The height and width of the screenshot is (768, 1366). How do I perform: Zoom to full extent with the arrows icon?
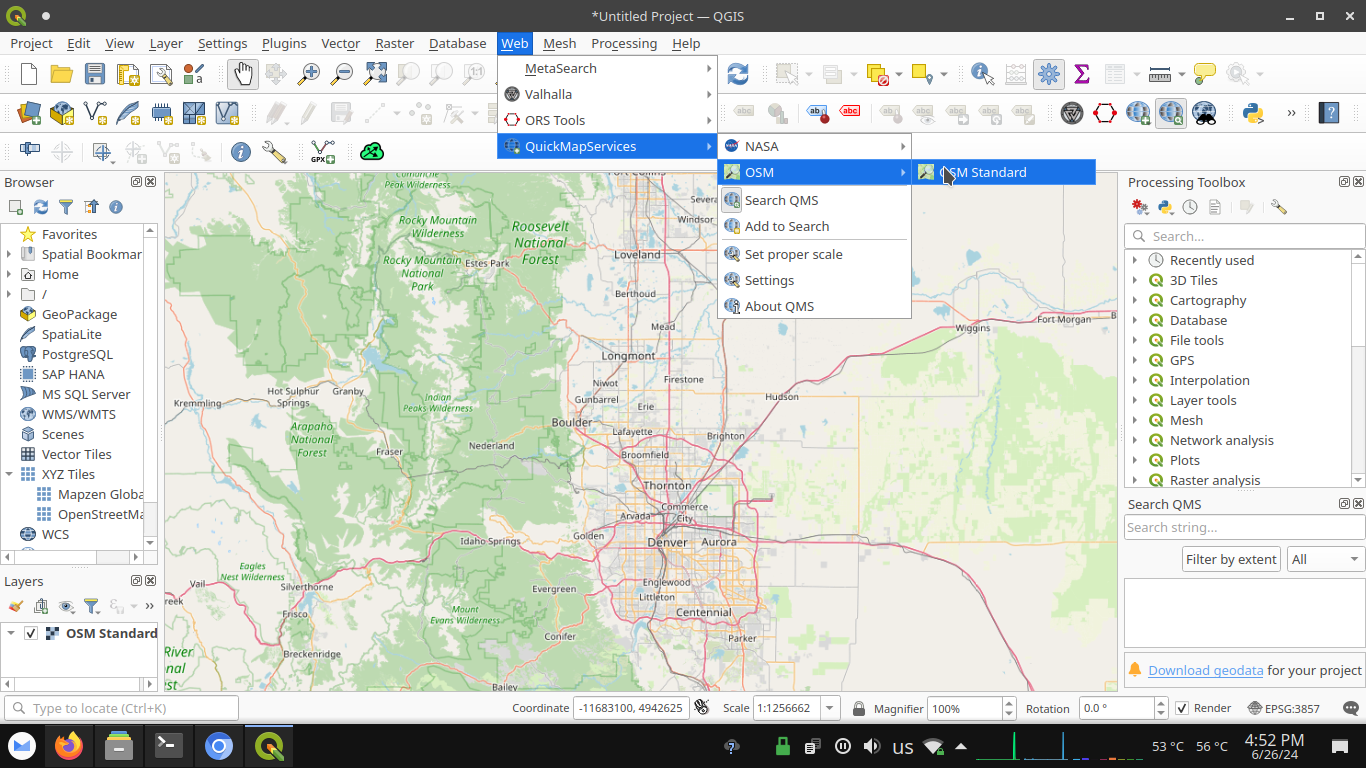pyautogui.click(x=375, y=74)
